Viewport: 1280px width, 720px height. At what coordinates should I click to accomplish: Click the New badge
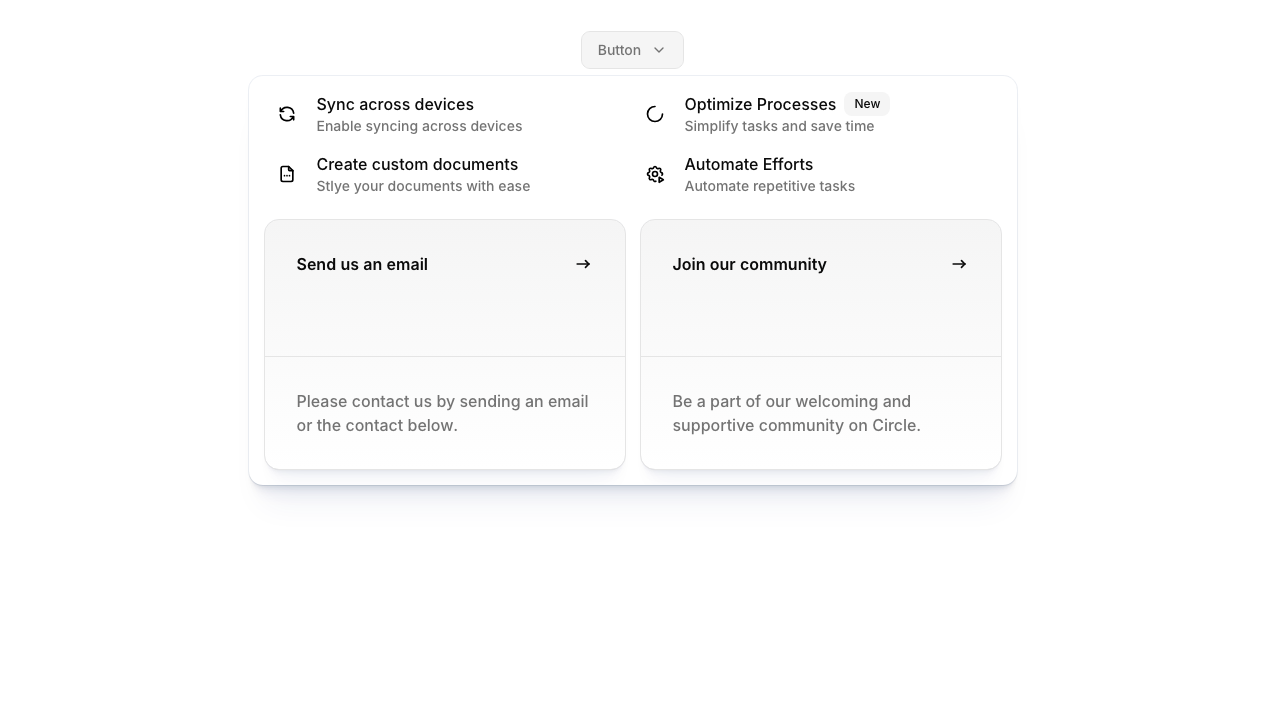pyautogui.click(x=867, y=104)
